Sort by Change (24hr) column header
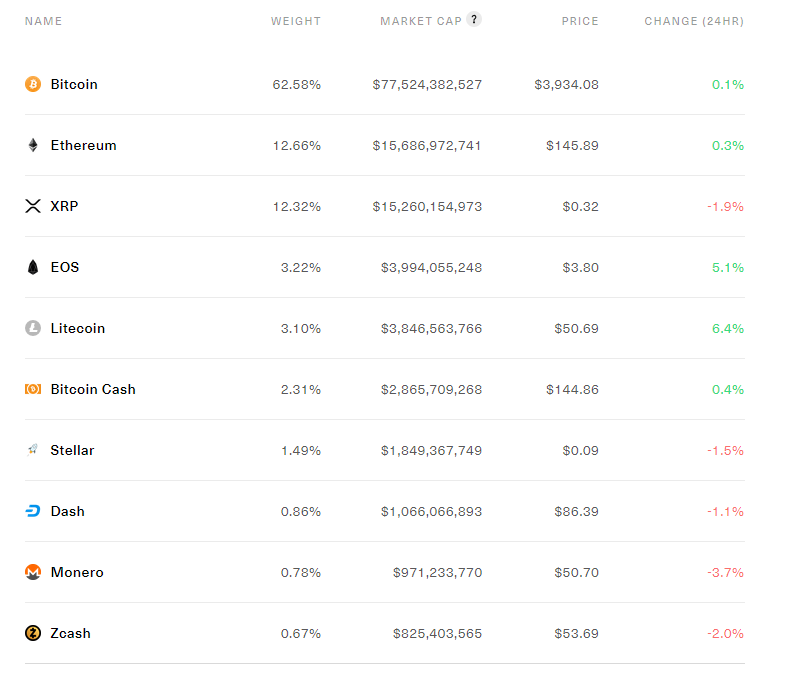Screen dimensions: 796x674 694,22
